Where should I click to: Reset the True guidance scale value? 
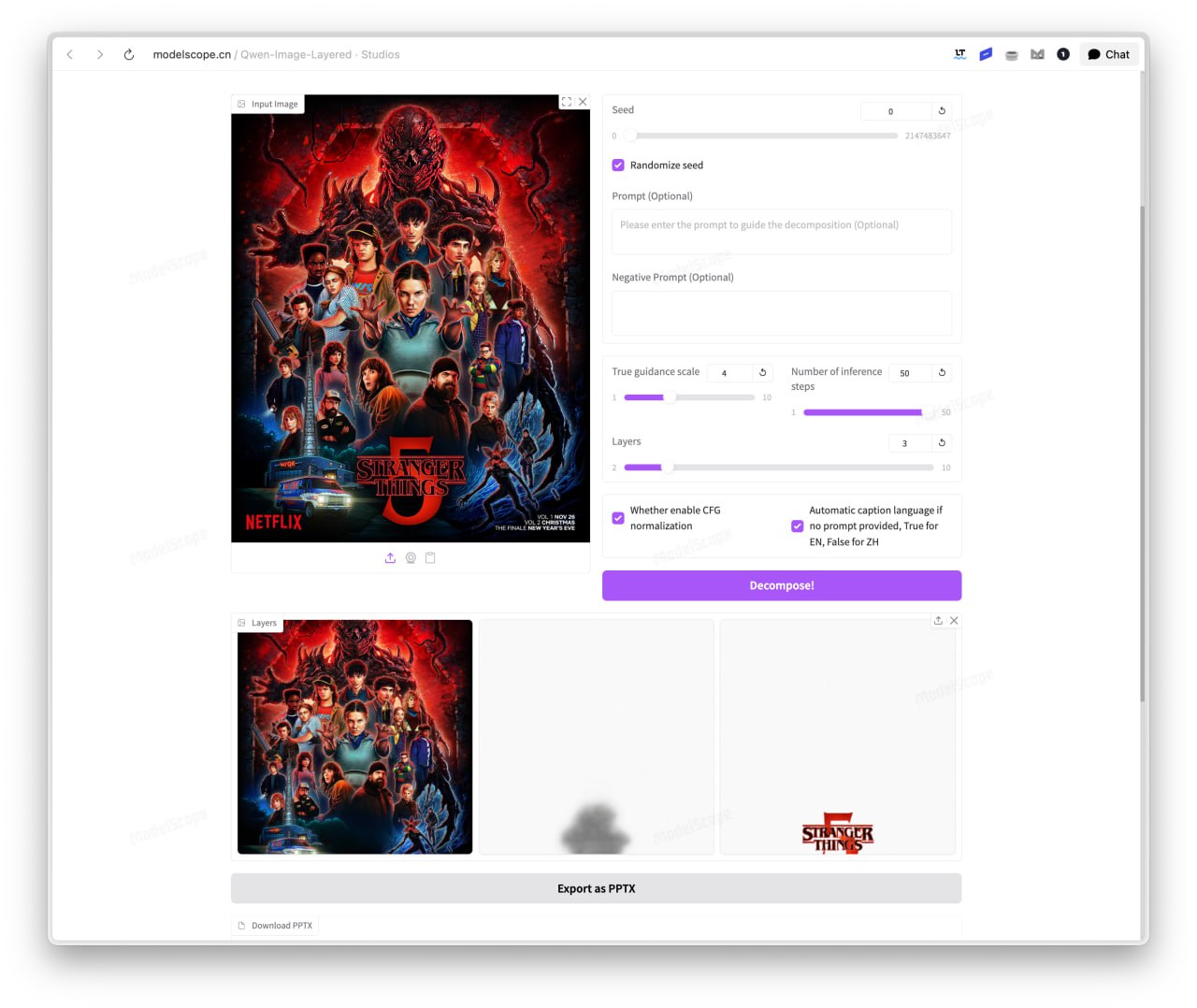pyautogui.click(x=763, y=372)
